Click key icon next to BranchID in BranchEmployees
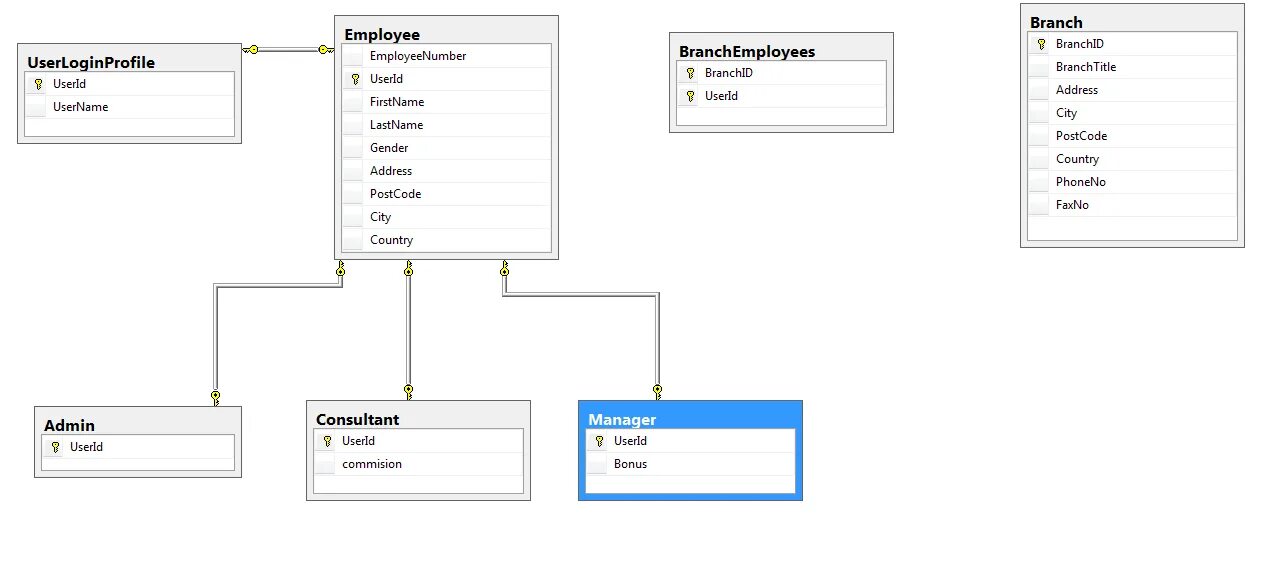 pos(690,73)
